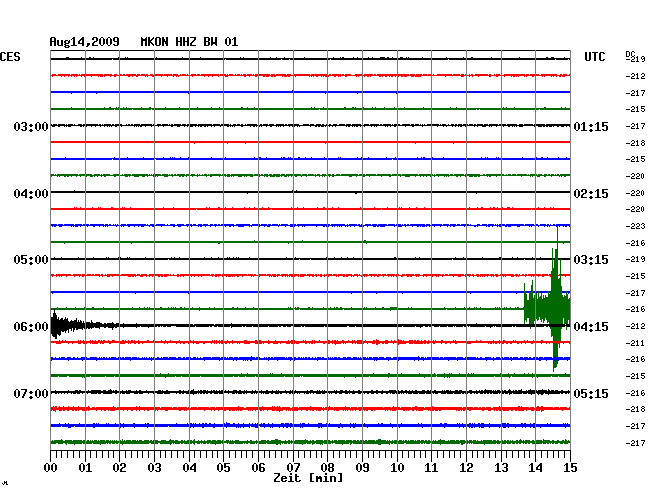Click the 05:15 UTC time label

591,393
